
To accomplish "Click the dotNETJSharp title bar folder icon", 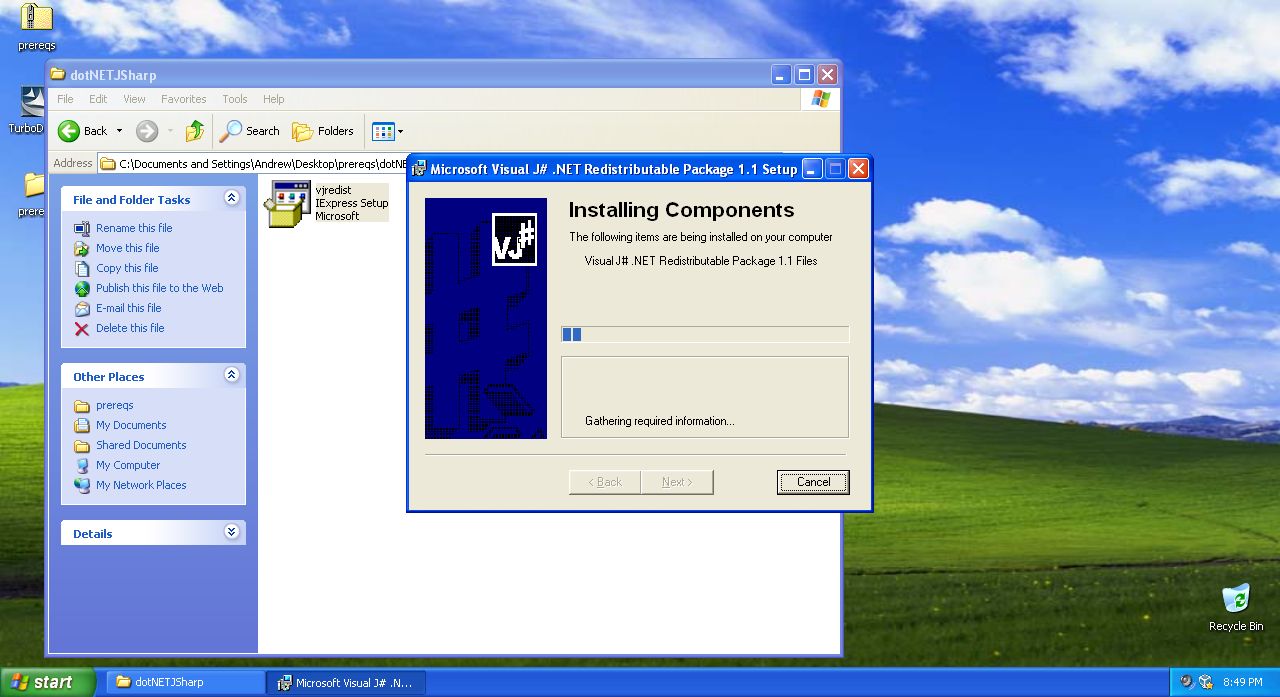I will [59, 75].
